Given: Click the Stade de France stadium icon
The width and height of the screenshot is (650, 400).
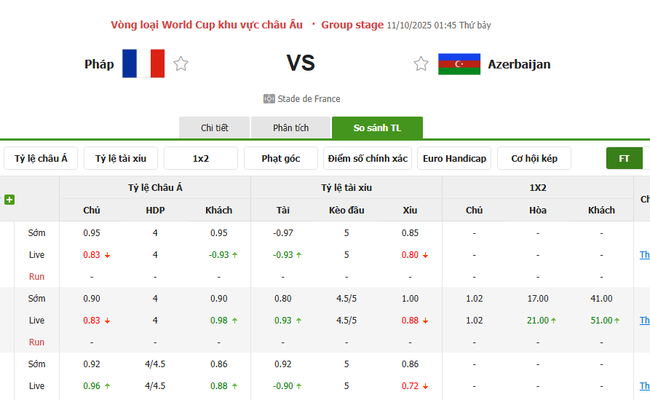Looking at the screenshot, I should [x=268, y=99].
